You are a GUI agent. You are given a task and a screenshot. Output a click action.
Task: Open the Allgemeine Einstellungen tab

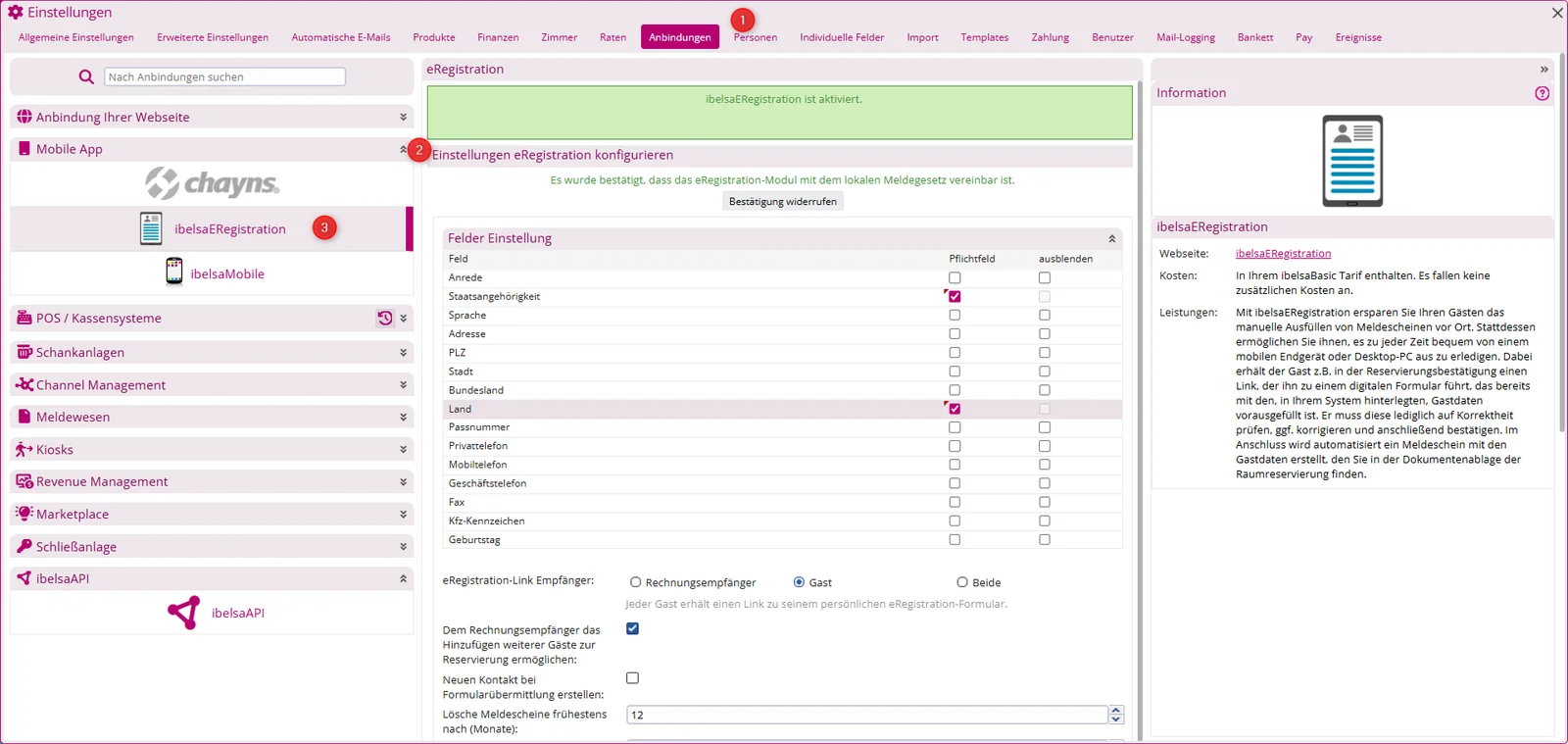[76, 37]
